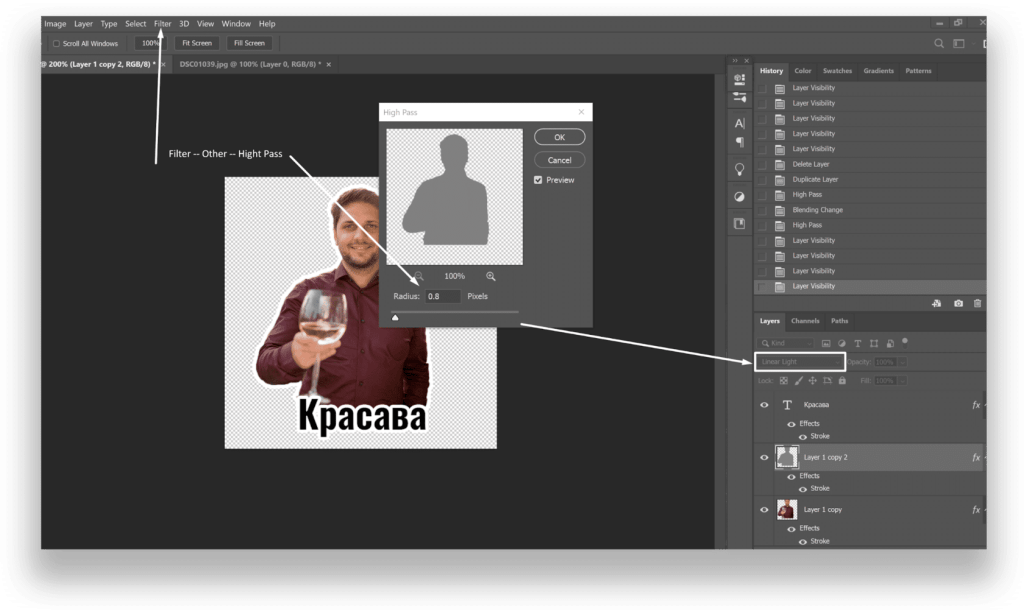Create new document from current state
Viewport: 1024px width, 614px height.
[x=937, y=303]
